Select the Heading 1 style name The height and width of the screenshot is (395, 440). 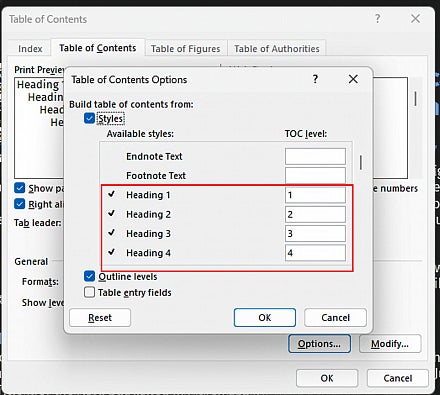tap(148, 195)
